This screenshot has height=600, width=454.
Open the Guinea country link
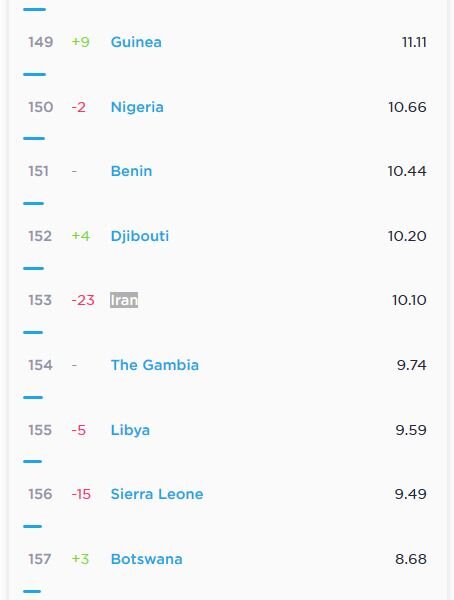[x=136, y=42]
